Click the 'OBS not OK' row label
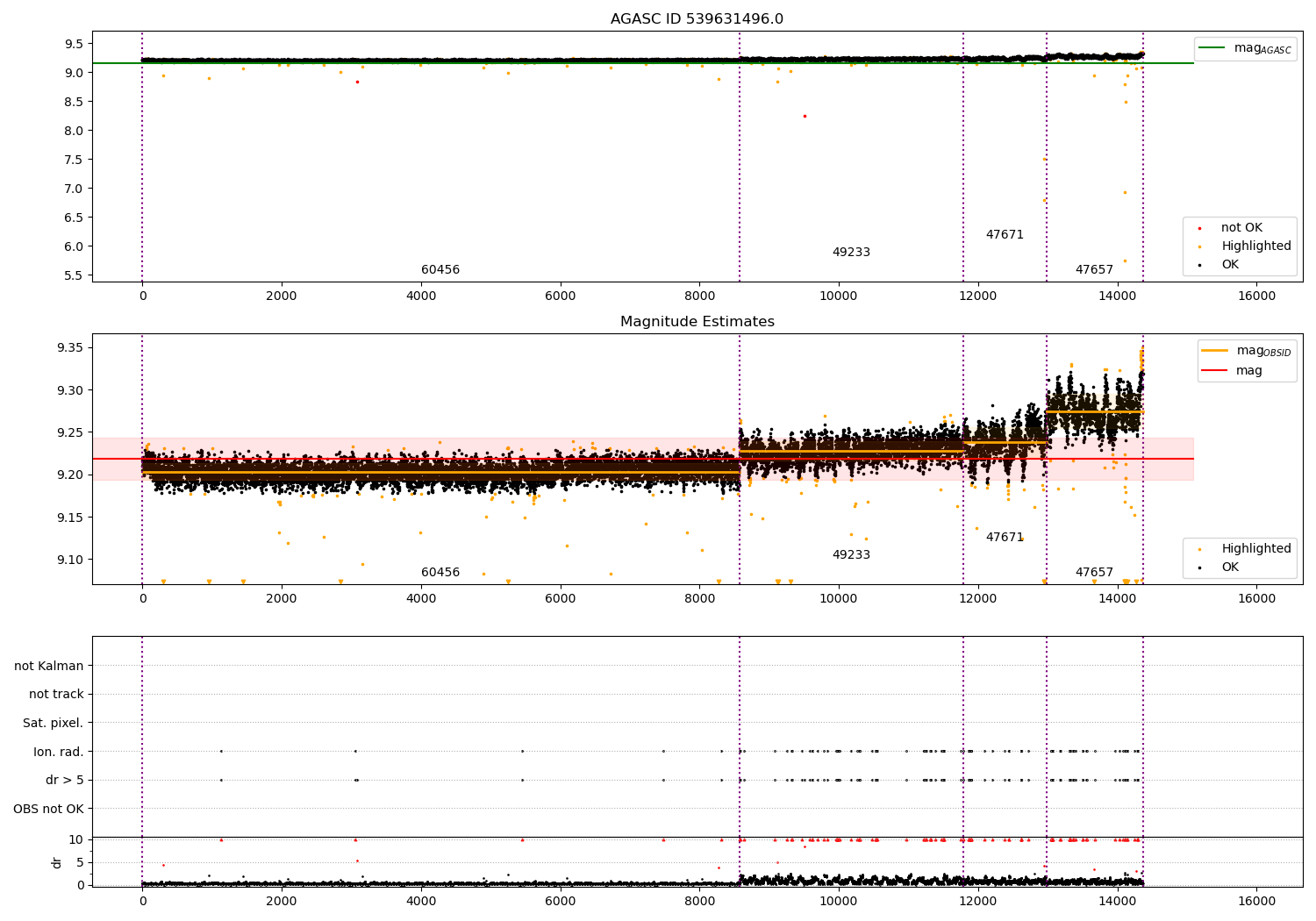1316x921 pixels. (49, 810)
